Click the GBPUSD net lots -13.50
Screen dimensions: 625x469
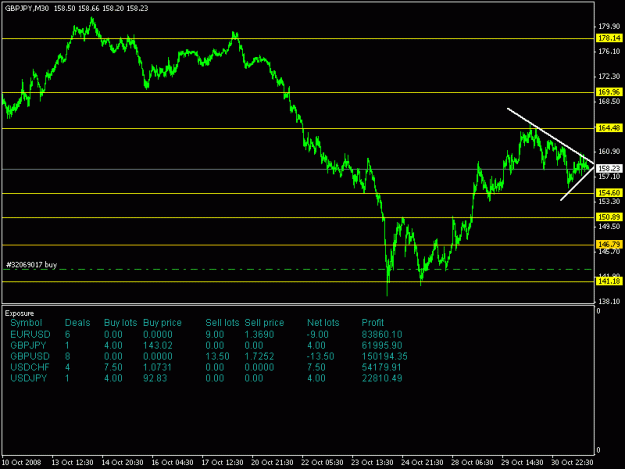[x=320, y=356]
